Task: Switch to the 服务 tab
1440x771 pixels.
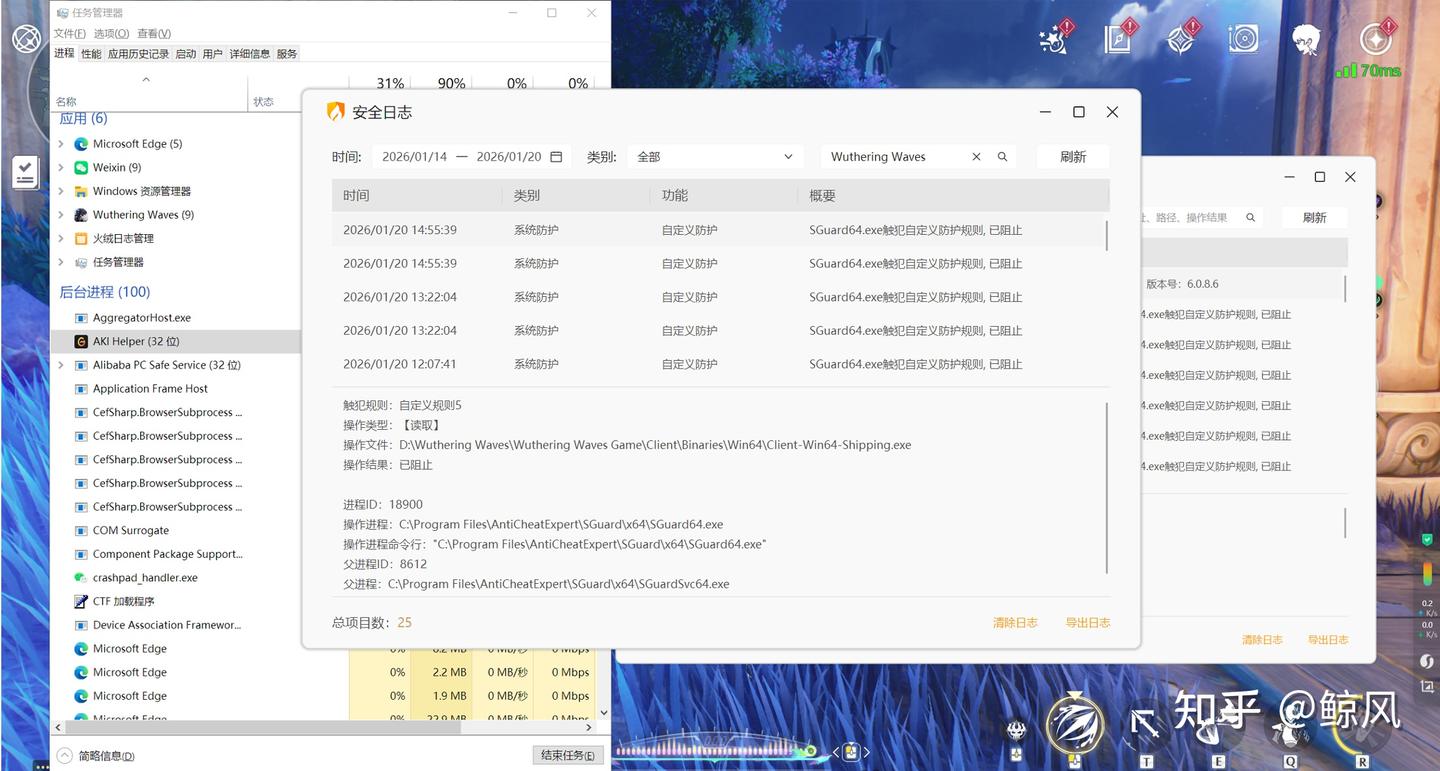Action: [x=287, y=54]
